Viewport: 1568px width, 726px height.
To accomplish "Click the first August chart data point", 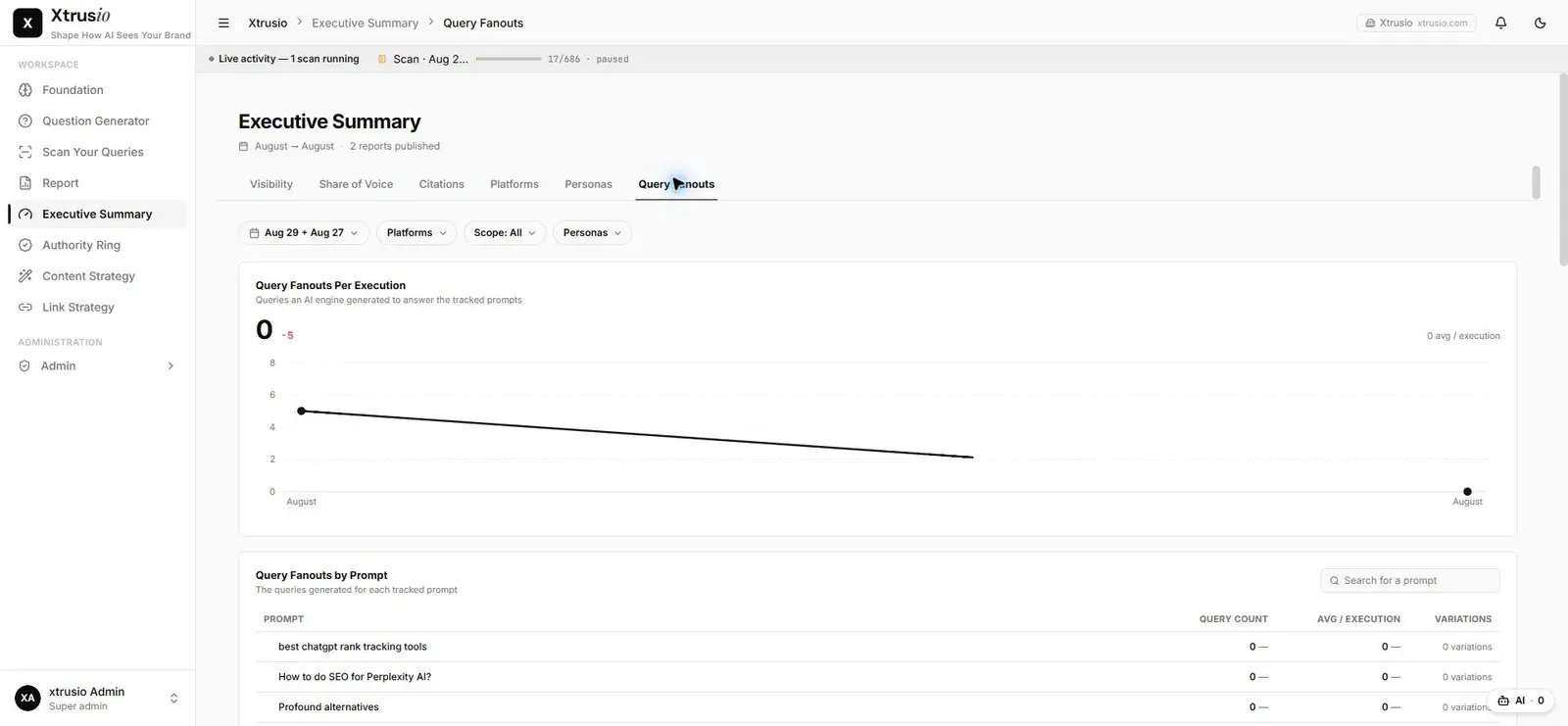I will tap(302, 411).
